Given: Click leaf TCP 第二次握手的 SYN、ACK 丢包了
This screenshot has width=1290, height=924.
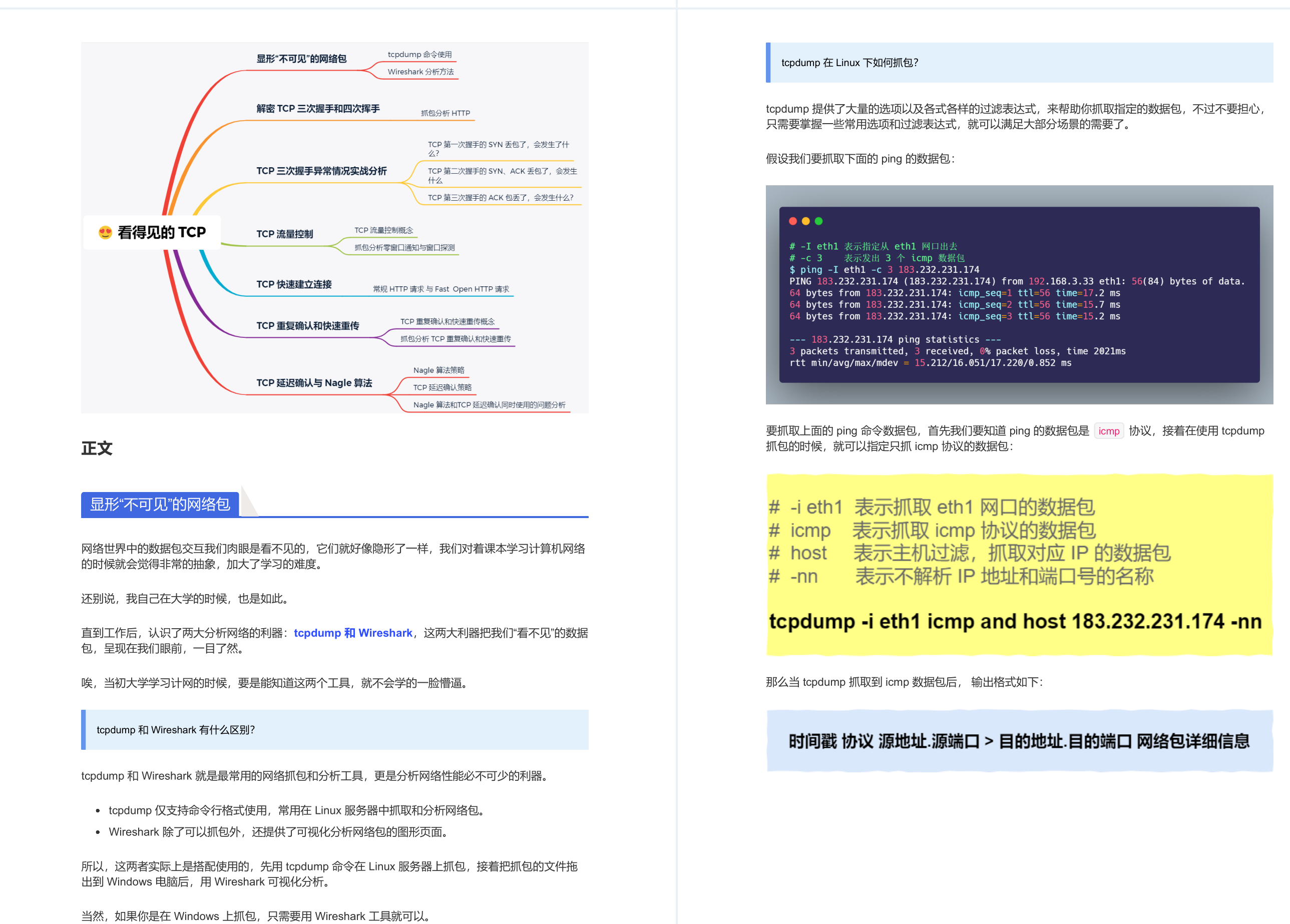Looking at the screenshot, I should coord(502,175).
